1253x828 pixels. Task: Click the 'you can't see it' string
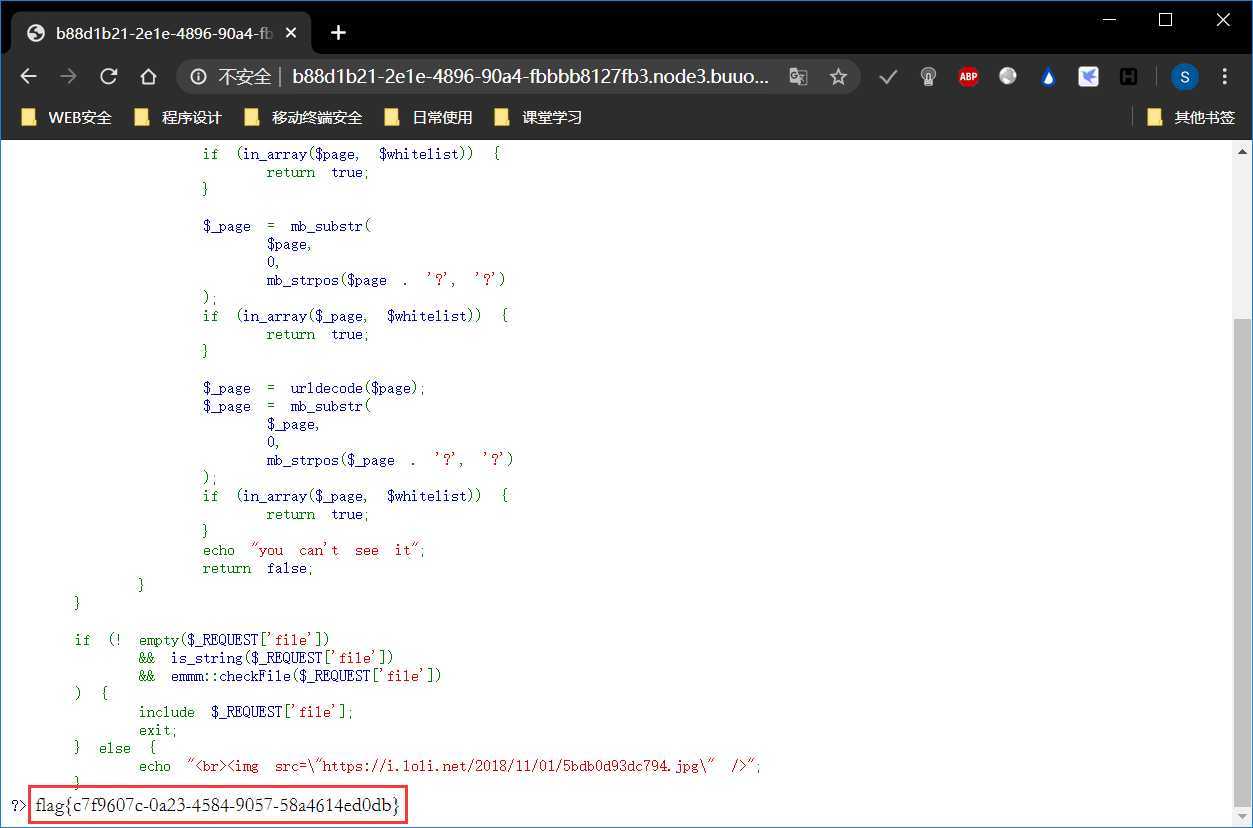[338, 550]
